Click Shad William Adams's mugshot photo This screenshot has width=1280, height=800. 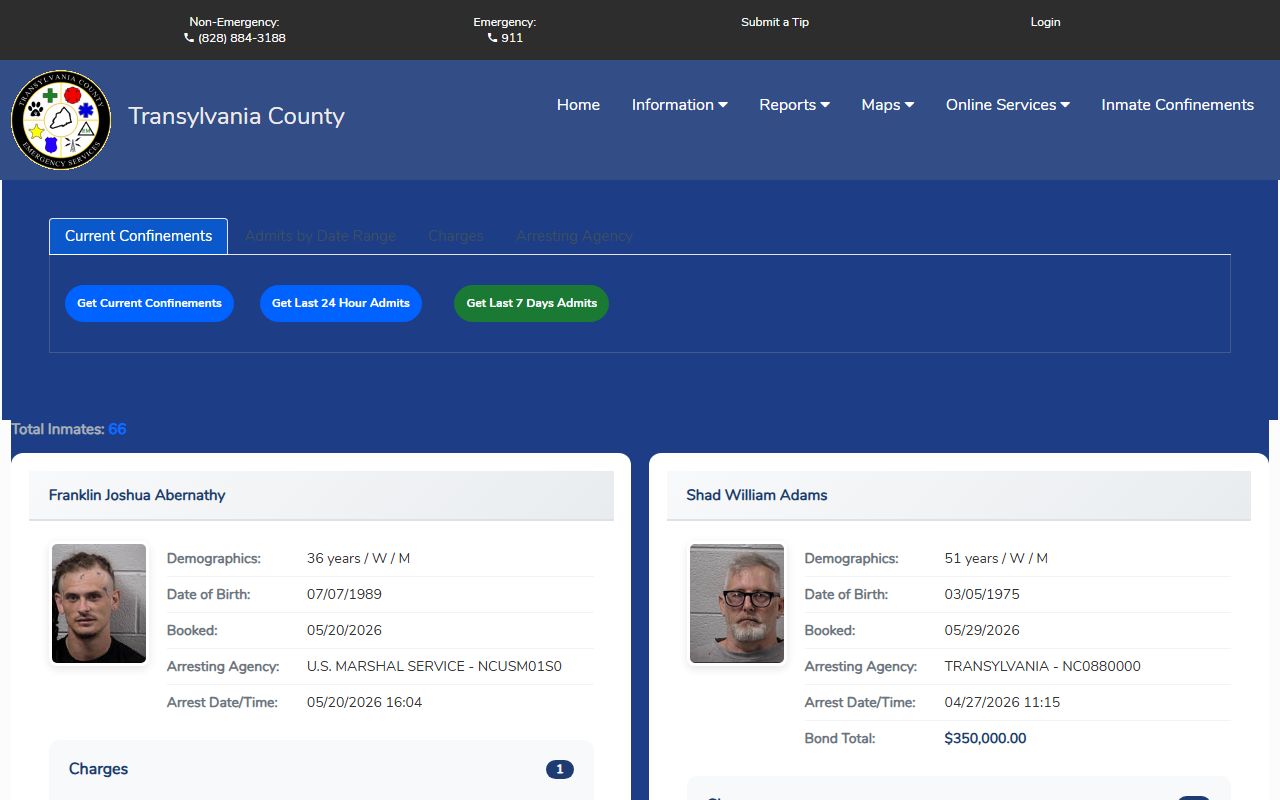[737, 603]
